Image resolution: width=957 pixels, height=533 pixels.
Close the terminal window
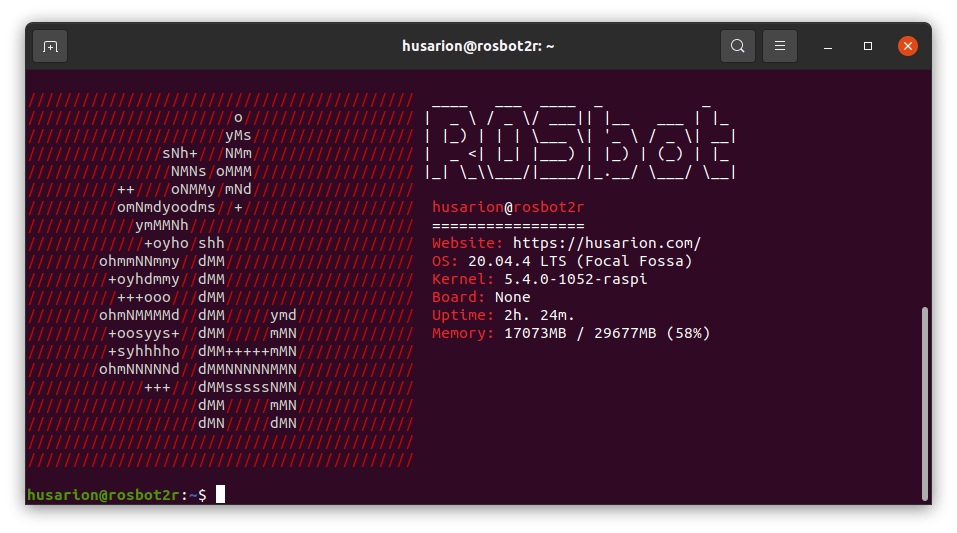click(x=908, y=46)
